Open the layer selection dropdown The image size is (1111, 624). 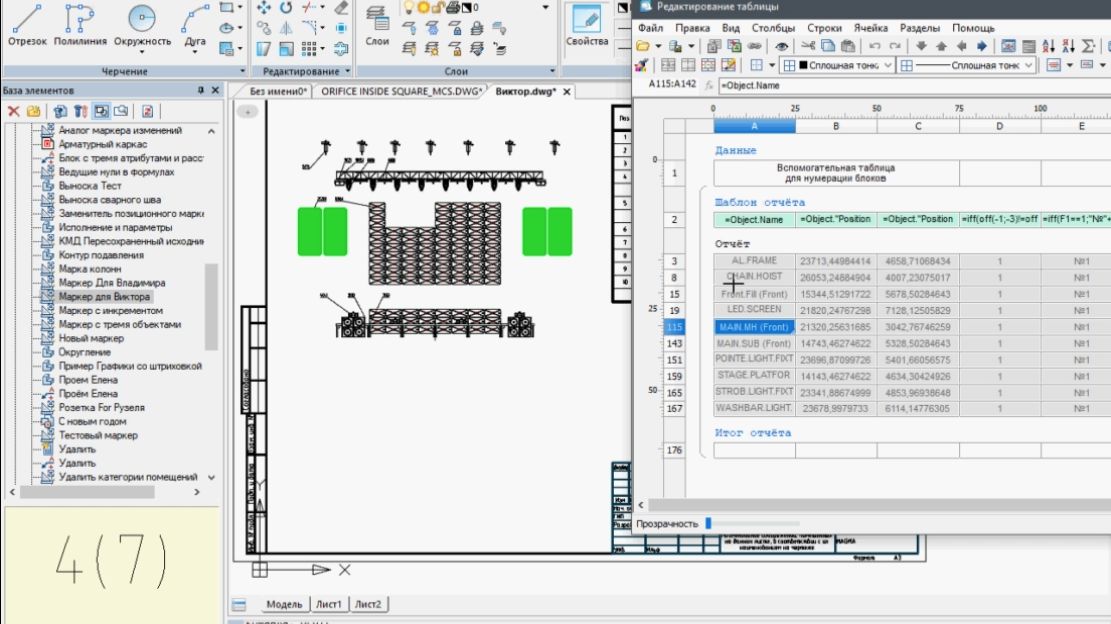tap(545, 7)
